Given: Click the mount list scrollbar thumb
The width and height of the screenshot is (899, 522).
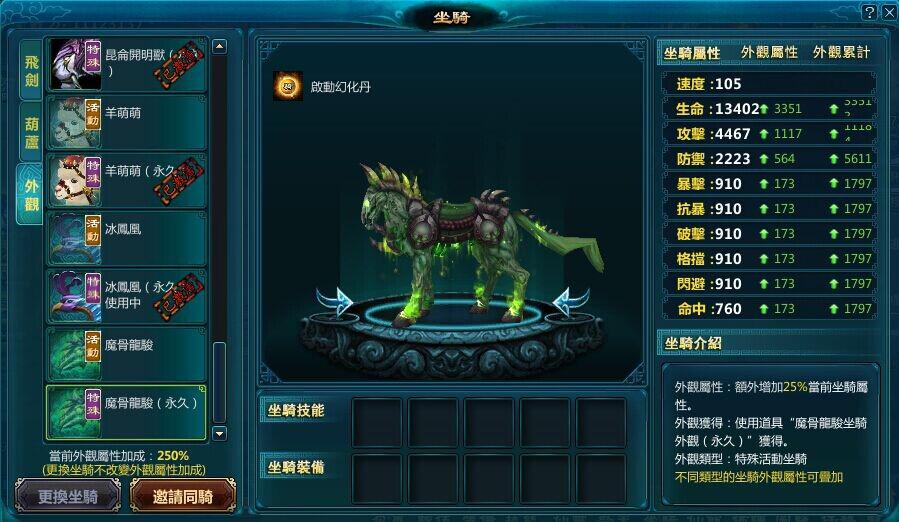Looking at the screenshot, I should point(219,382).
